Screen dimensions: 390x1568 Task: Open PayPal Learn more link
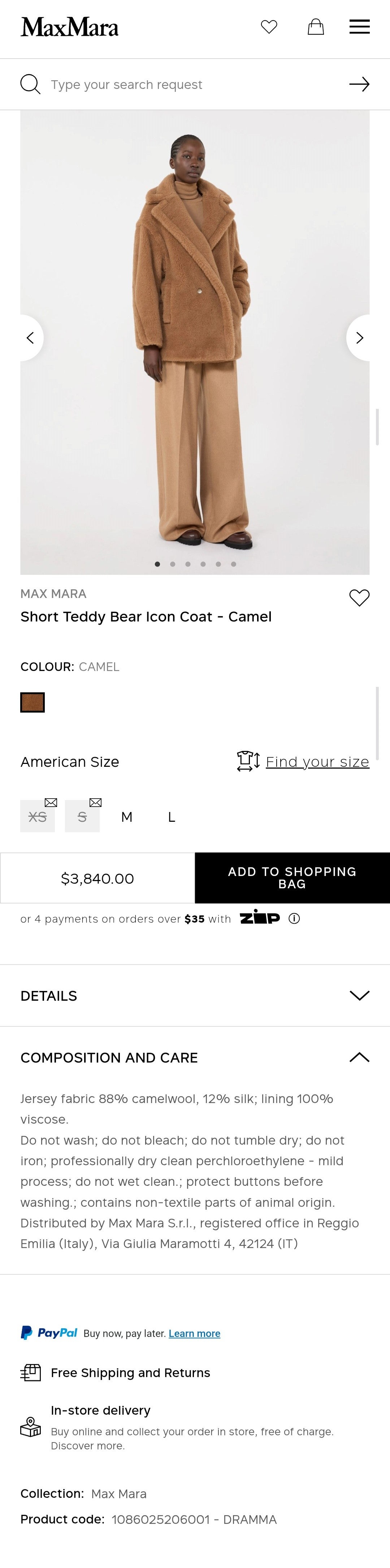pyautogui.click(x=194, y=1333)
